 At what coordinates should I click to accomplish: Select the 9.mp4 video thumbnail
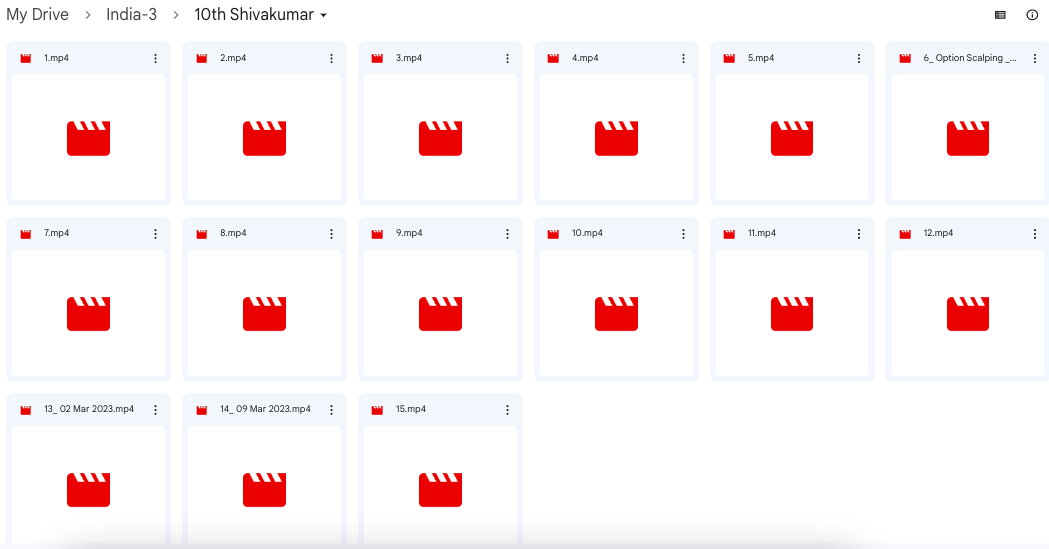pyautogui.click(x=440, y=313)
